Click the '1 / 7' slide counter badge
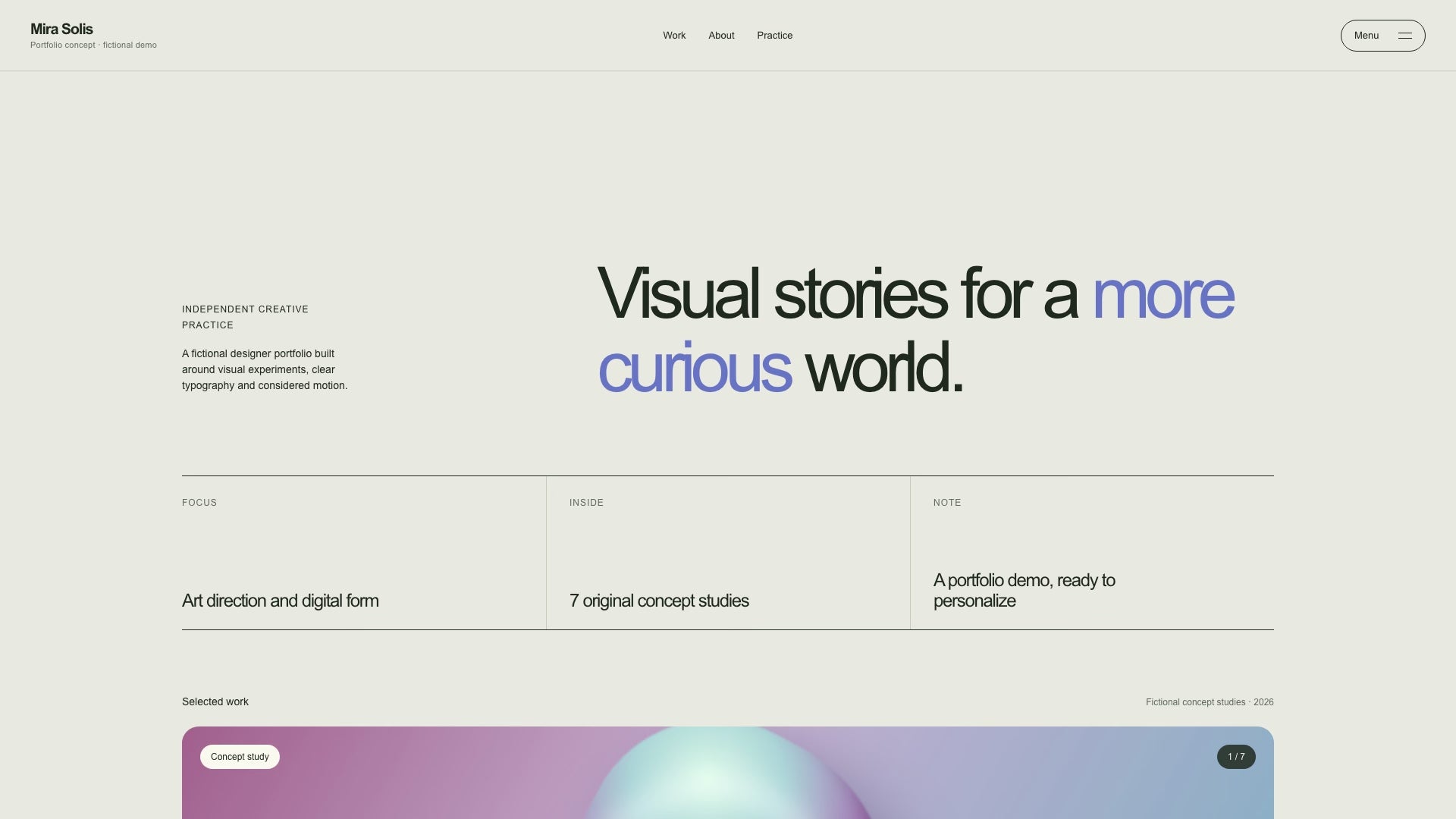Image resolution: width=1456 pixels, height=819 pixels. coord(1236,757)
